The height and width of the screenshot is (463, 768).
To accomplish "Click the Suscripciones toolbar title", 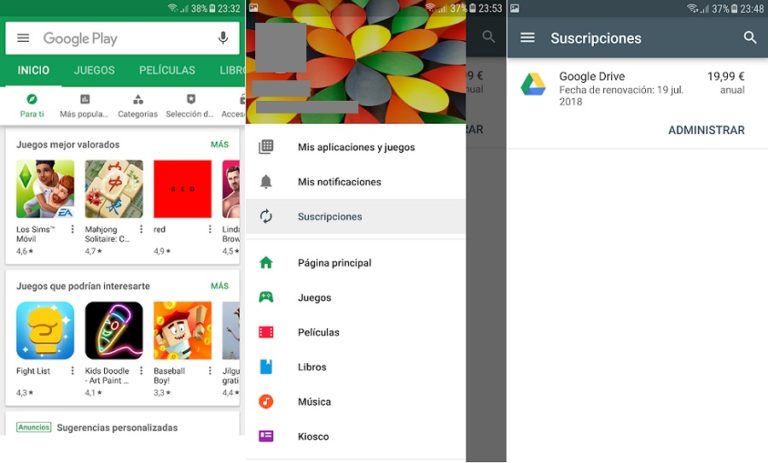I will coord(596,38).
